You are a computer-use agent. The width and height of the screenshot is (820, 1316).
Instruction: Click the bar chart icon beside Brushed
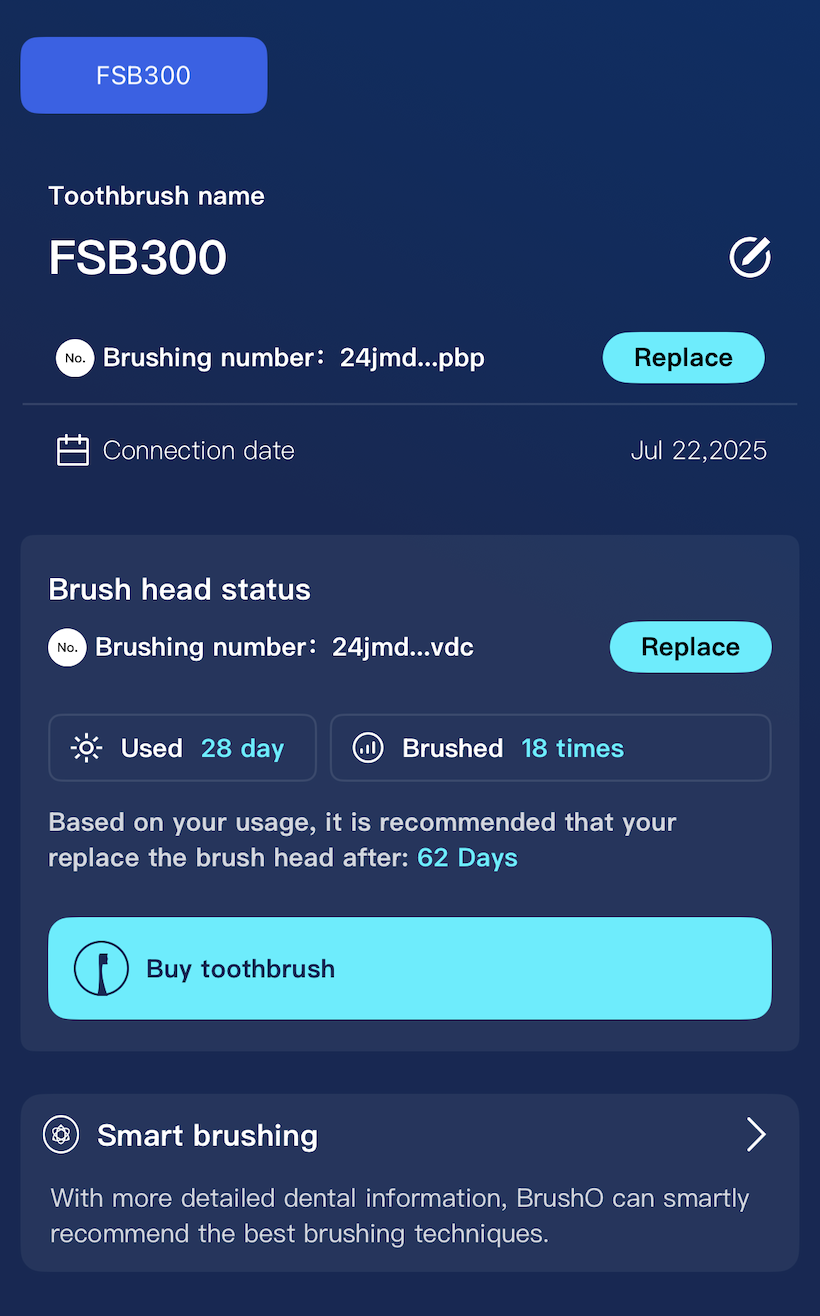click(x=368, y=748)
